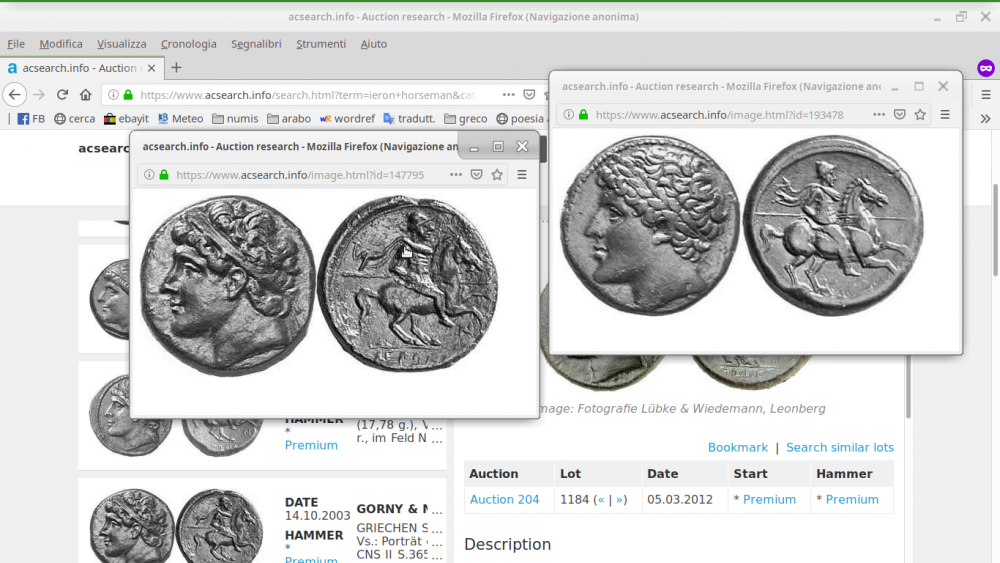Open Aiuto menu
1000x563 pixels.
coord(374,44)
